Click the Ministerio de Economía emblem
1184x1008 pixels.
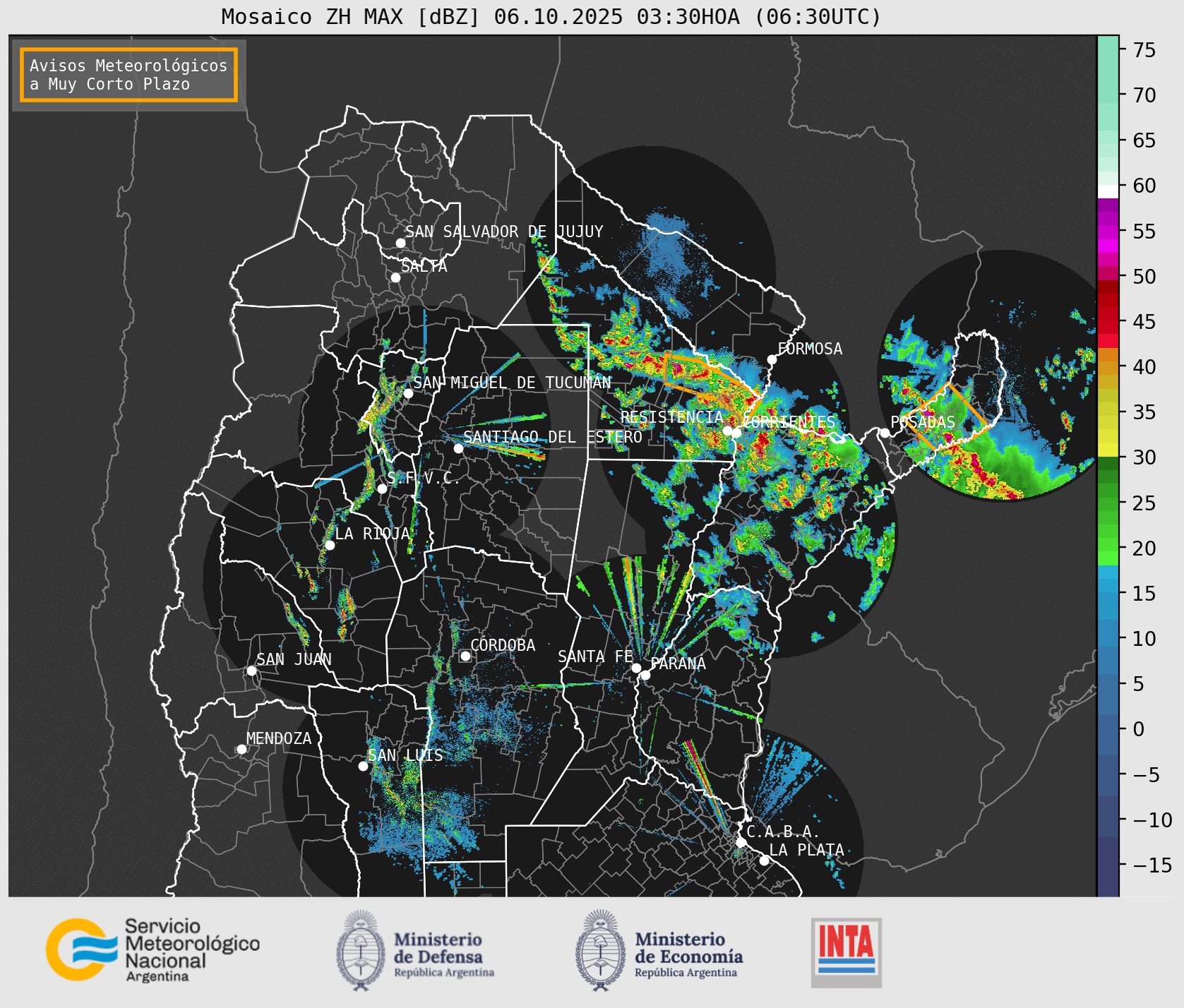[x=600, y=950]
